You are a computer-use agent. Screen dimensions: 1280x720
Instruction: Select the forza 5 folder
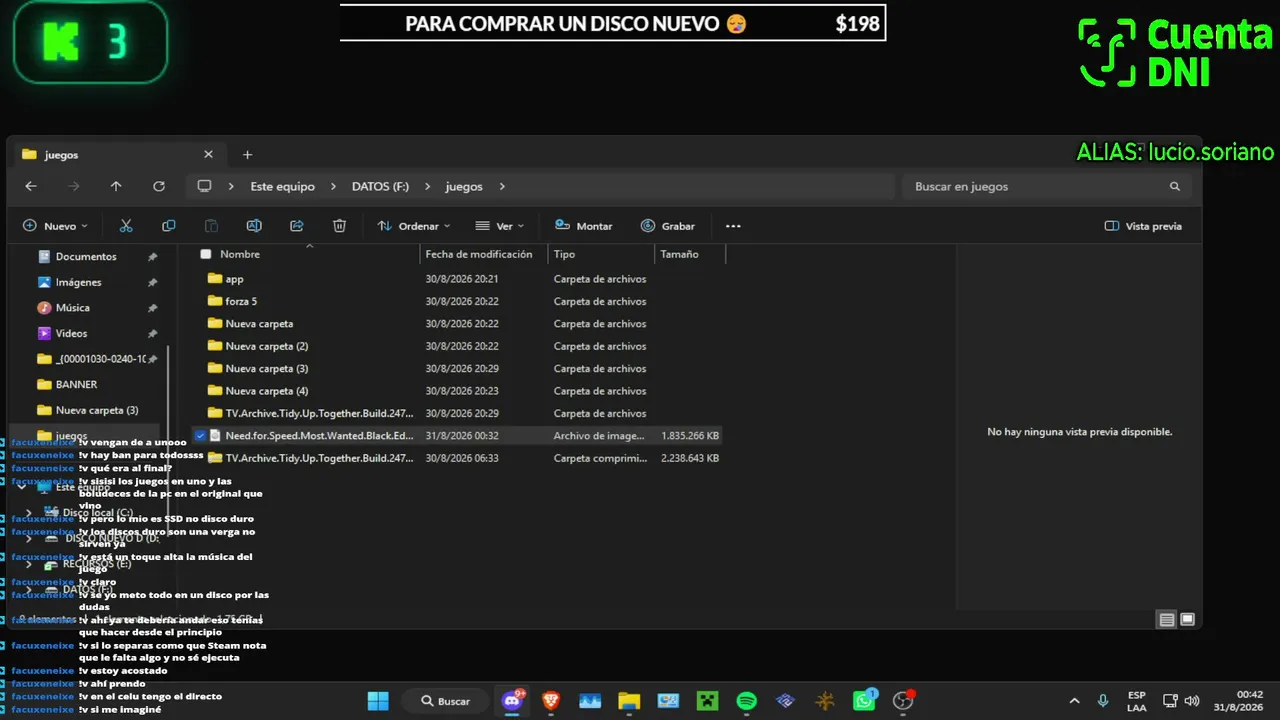tap(241, 301)
